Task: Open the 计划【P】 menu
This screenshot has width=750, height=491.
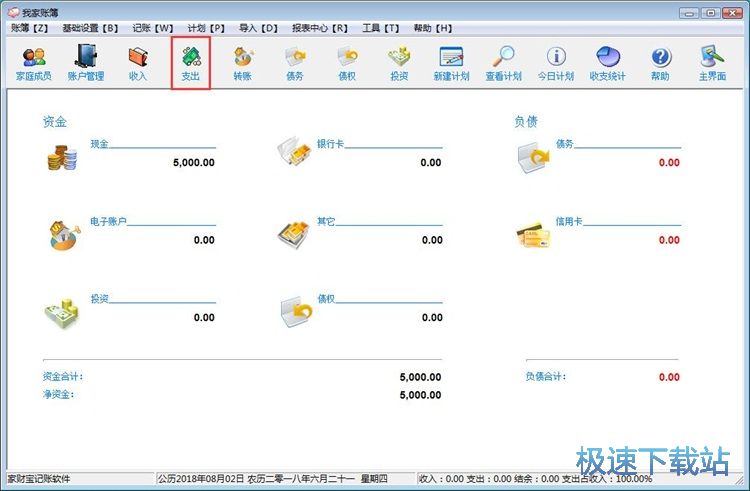Action: click(x=206, y=28)
